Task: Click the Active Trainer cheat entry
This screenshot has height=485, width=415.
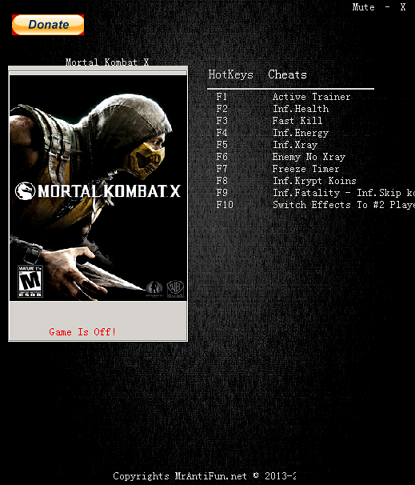Action: [x=311, y=97]
